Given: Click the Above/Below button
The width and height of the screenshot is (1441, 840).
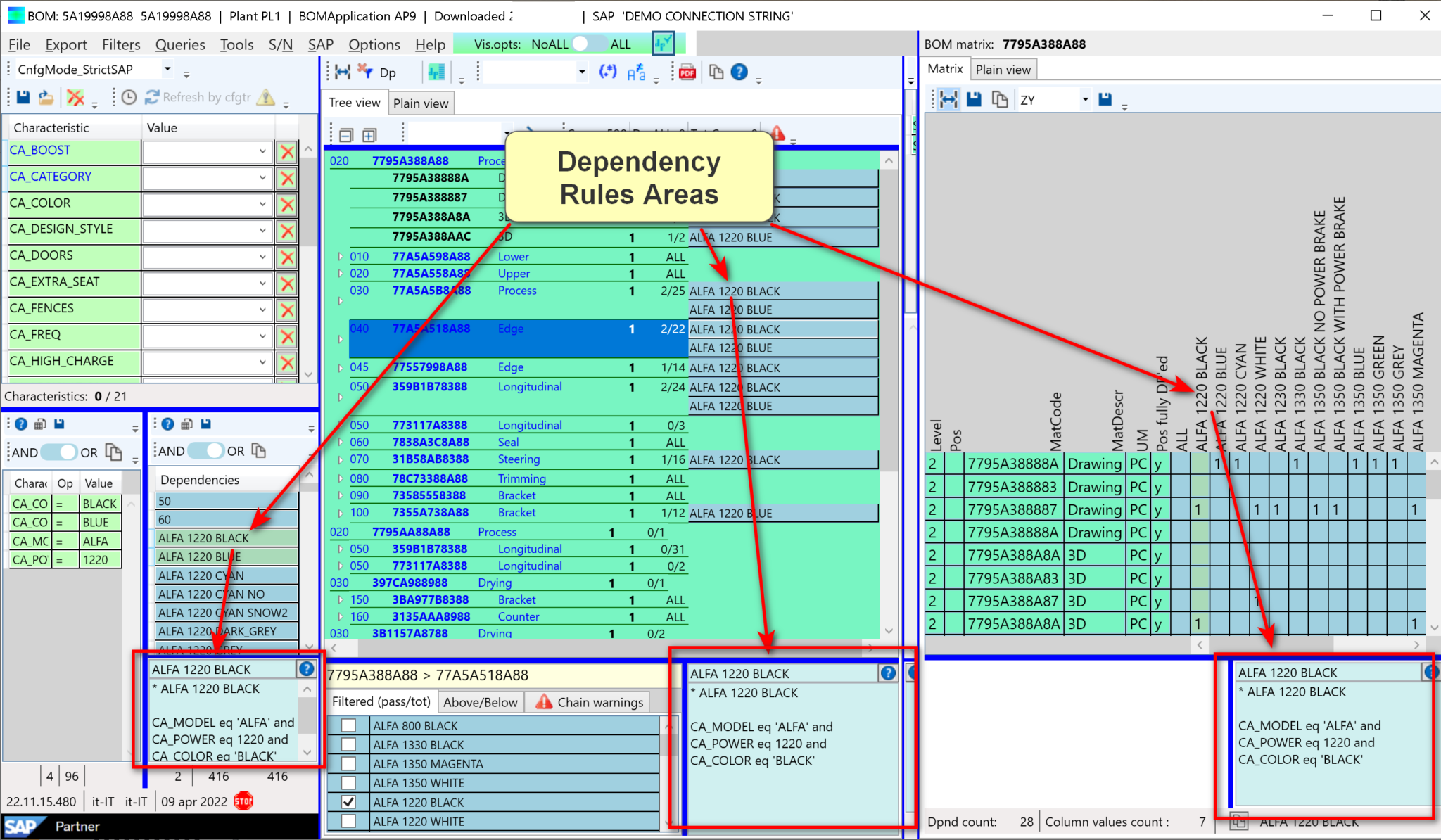Looking at the screenshot, I should (x=481, y=701).
